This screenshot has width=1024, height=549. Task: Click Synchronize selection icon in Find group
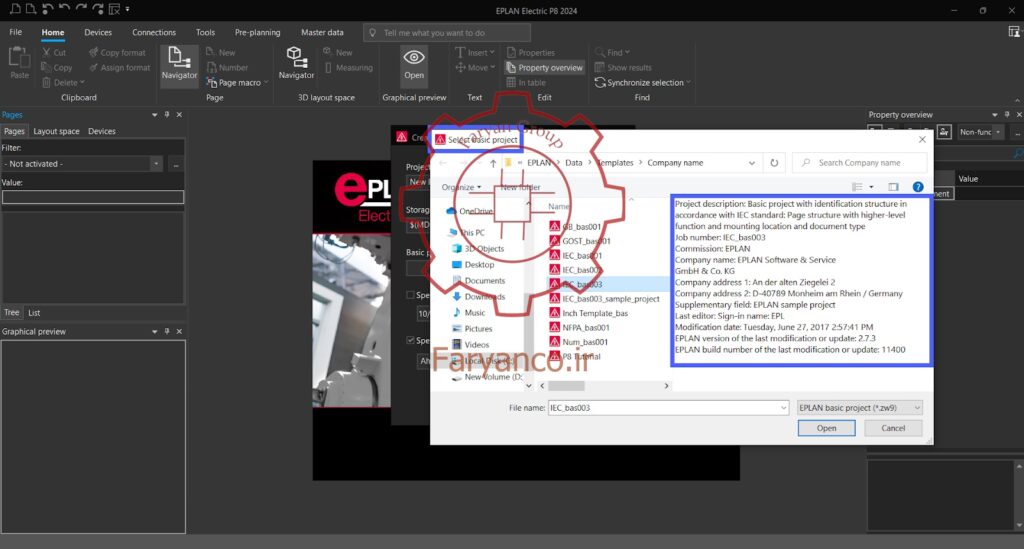[x=600, y=82]
